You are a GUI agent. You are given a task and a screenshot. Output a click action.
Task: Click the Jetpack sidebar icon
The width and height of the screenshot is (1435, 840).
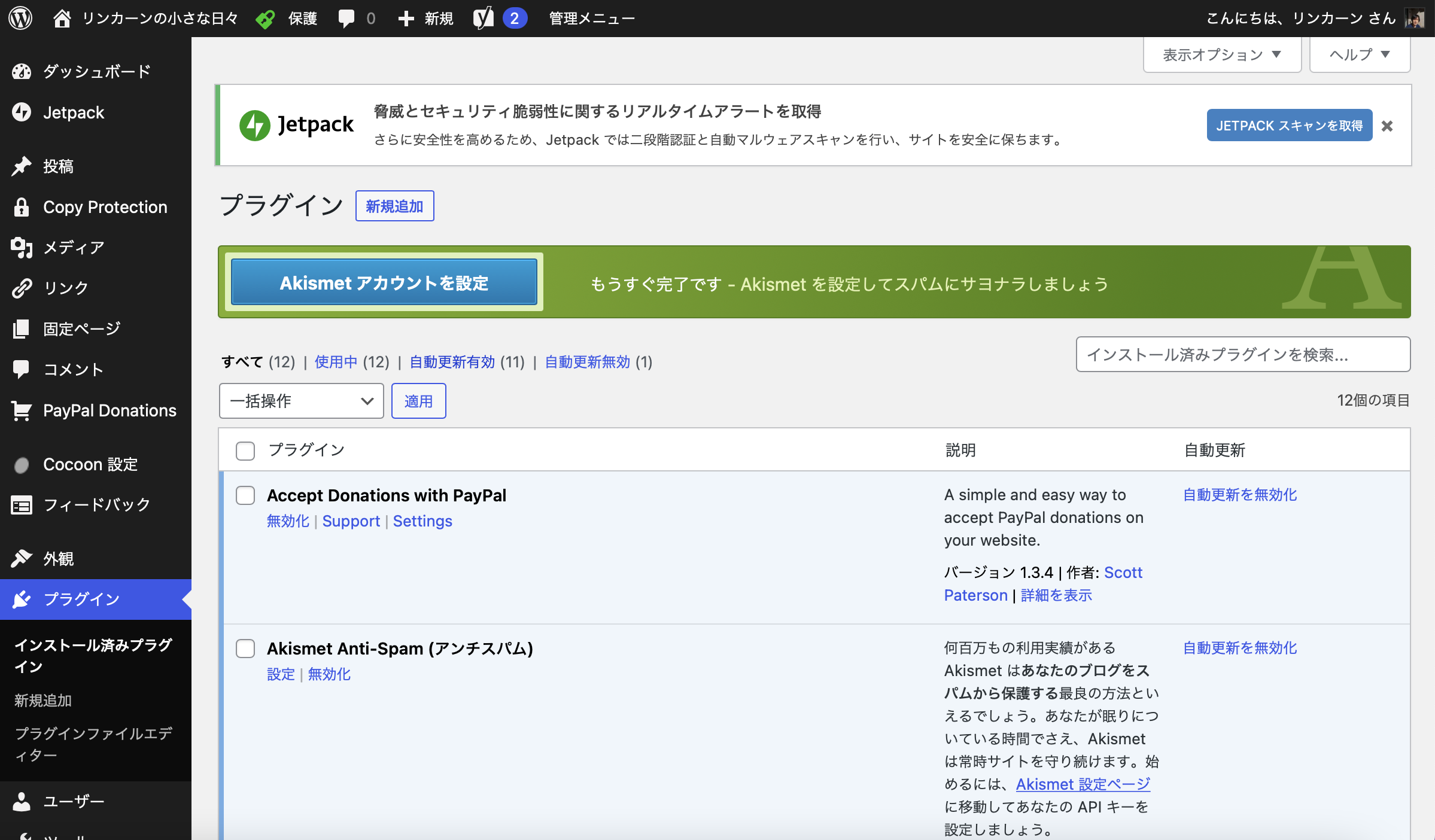(x=22, y=112)
